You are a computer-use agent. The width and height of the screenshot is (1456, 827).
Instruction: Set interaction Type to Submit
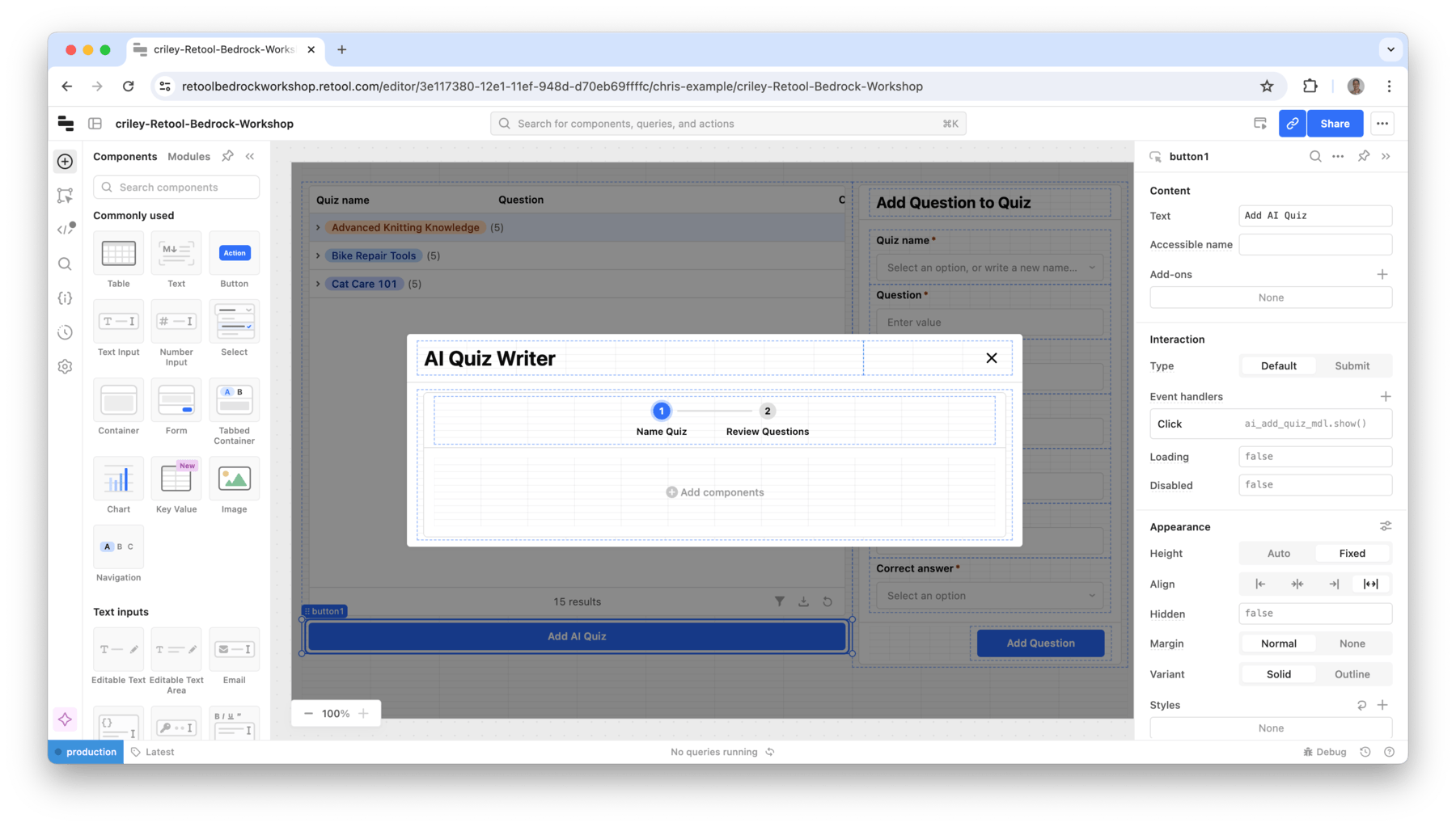click(x=1352, y=366)
